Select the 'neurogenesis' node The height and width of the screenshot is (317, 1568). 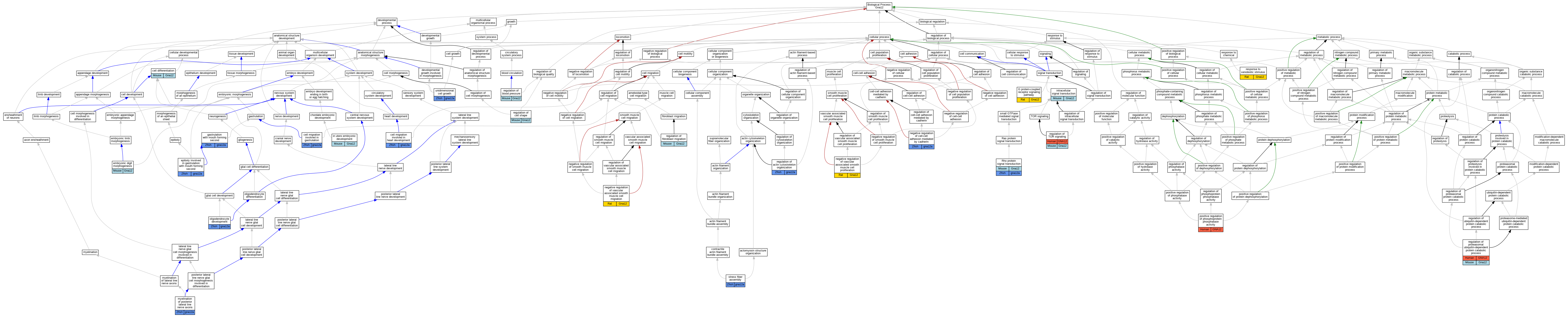(x=217, y=117)
